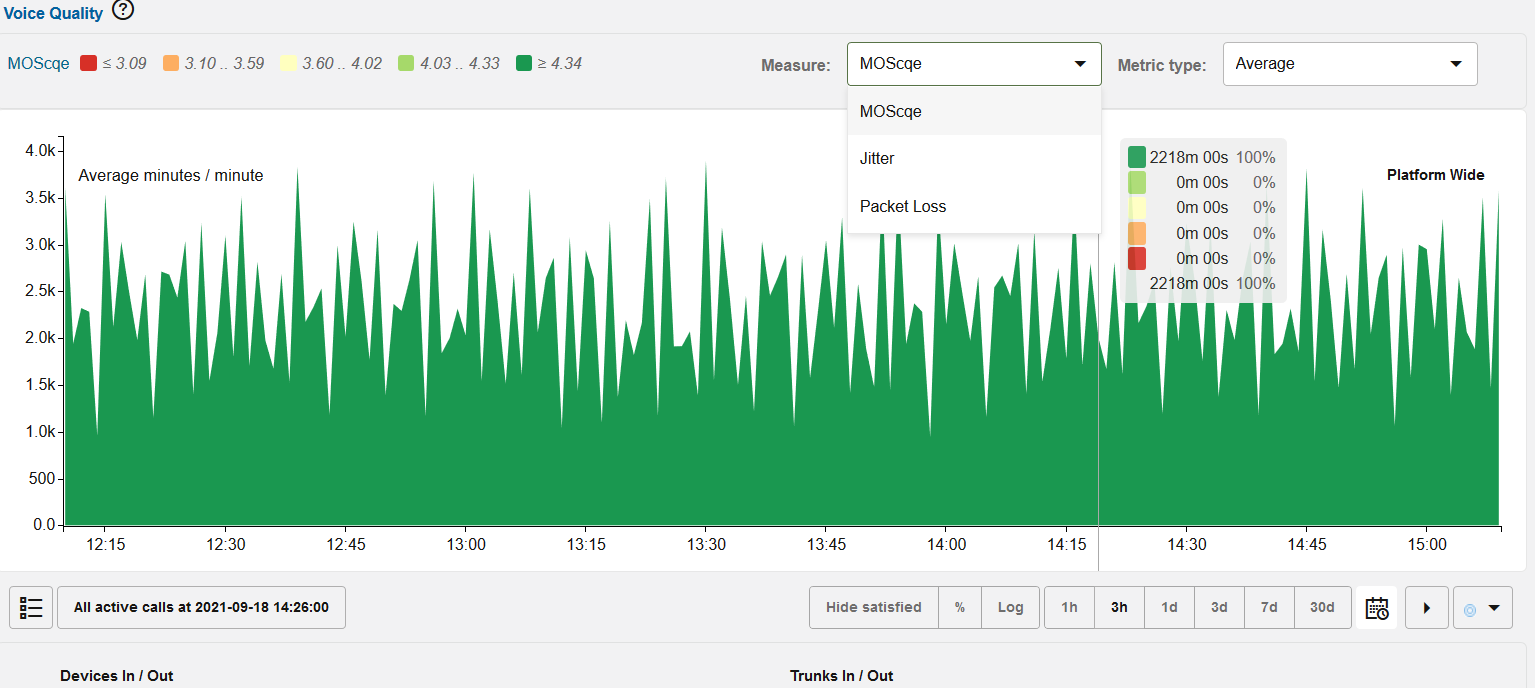
Task: Click the red ≤ 3.09 MOScqe swatch
Action: 88,64
